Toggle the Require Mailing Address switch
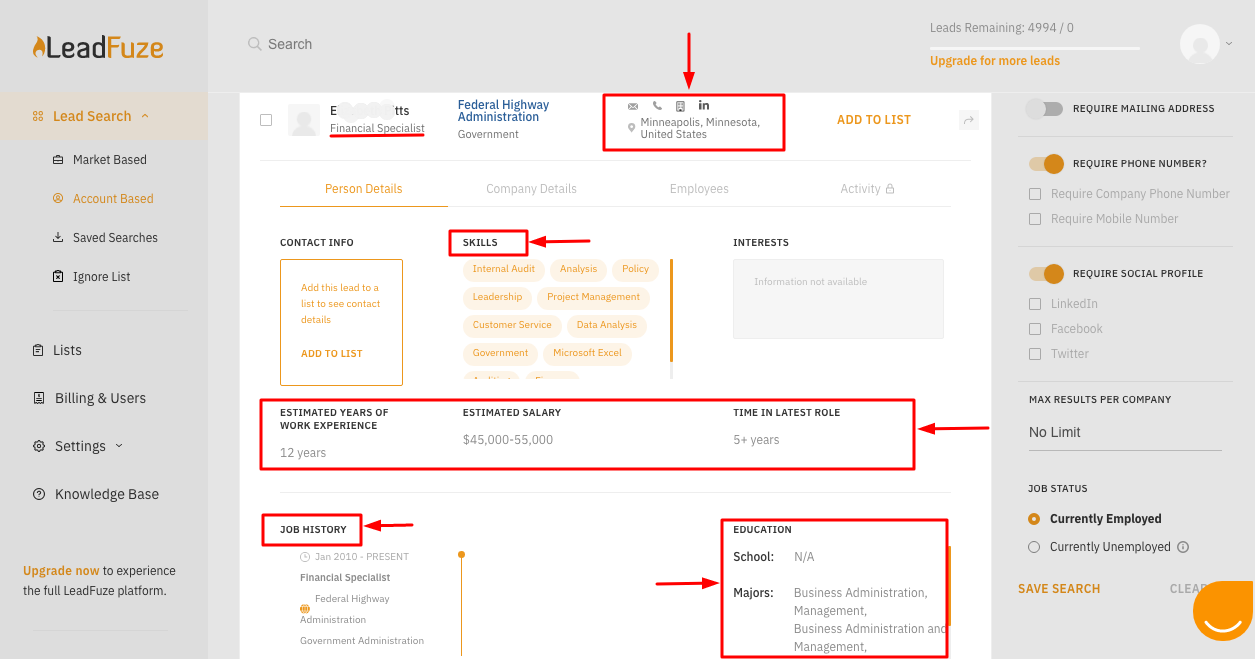1255x659 pixels. tap(1045, 108)
